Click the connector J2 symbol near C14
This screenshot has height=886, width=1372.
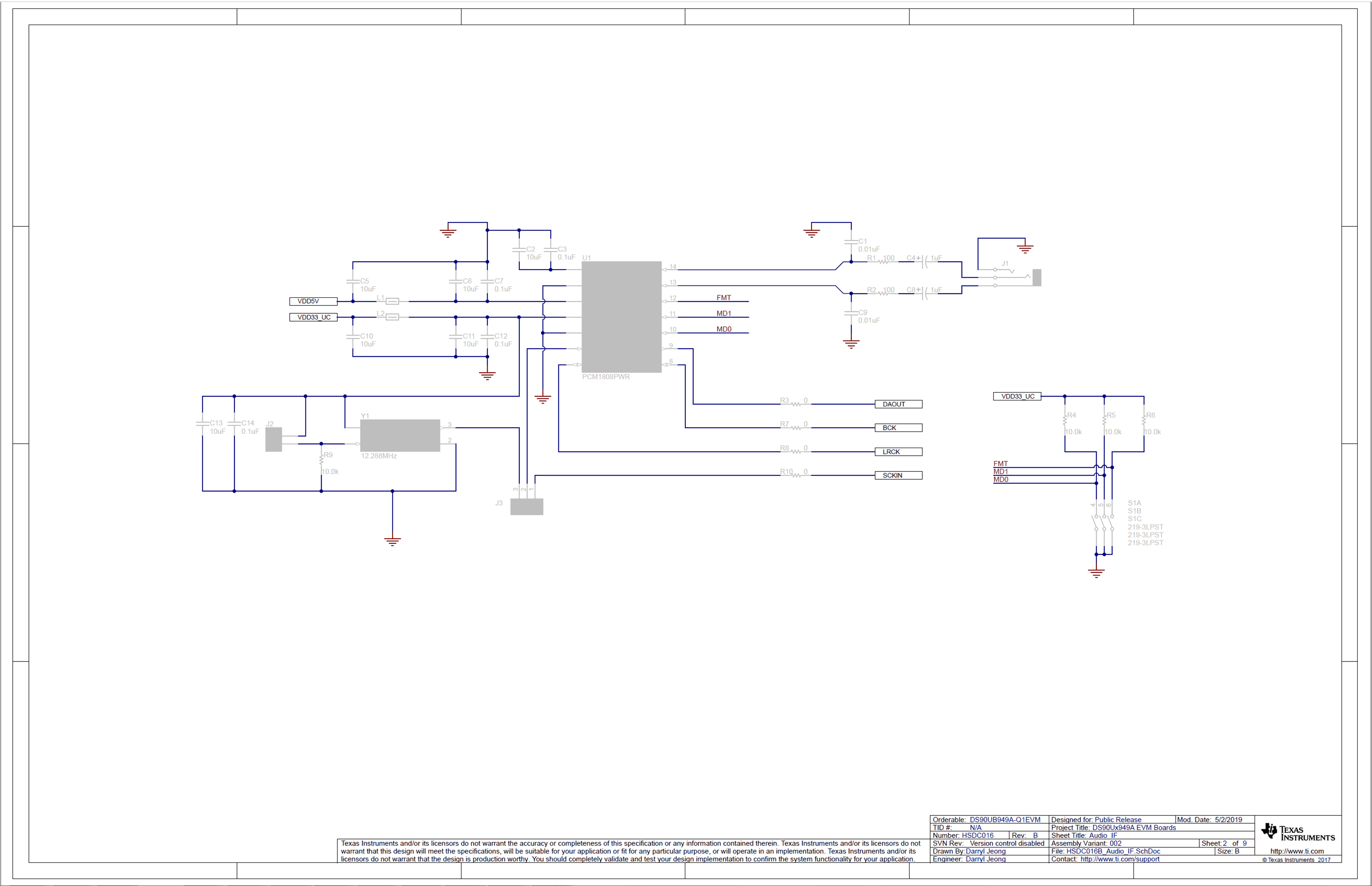click(x=273, y=439)
